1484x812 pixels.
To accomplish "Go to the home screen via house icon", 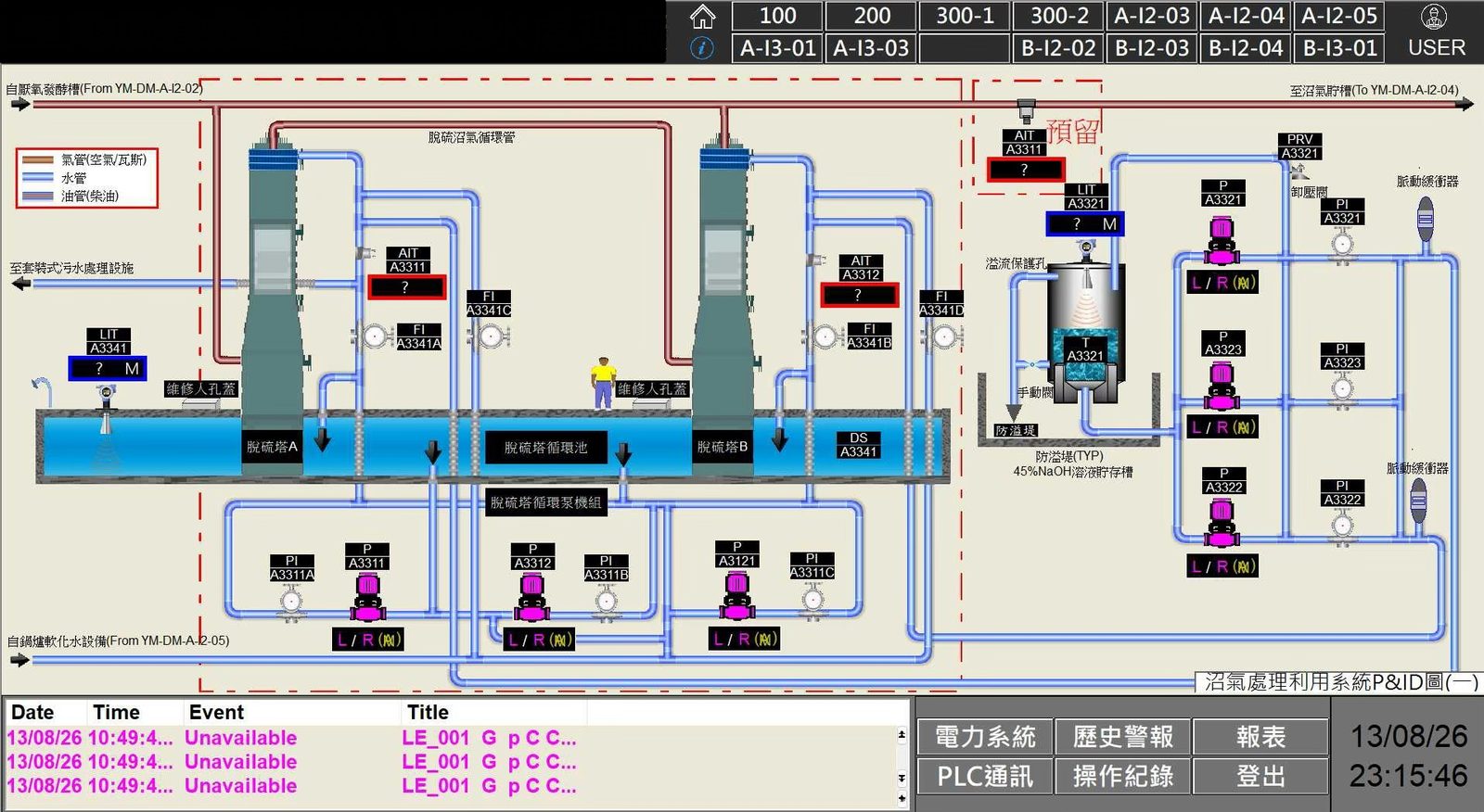I will [703, 16].
